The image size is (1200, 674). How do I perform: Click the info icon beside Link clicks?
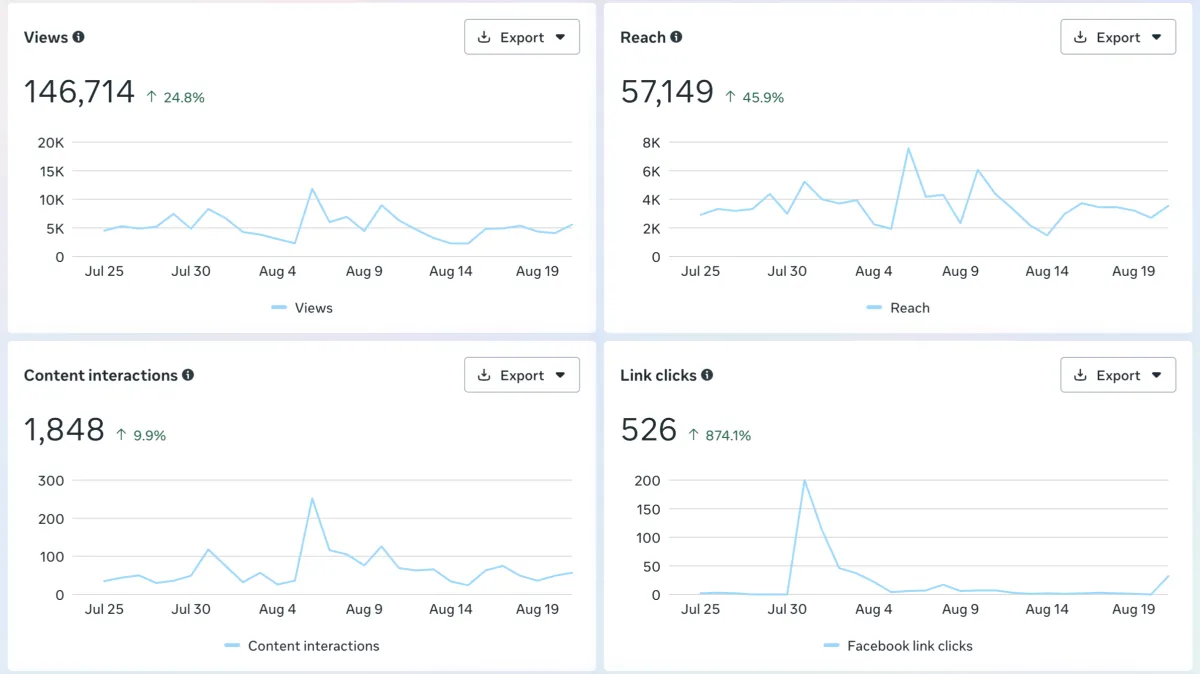coord(707,375)
